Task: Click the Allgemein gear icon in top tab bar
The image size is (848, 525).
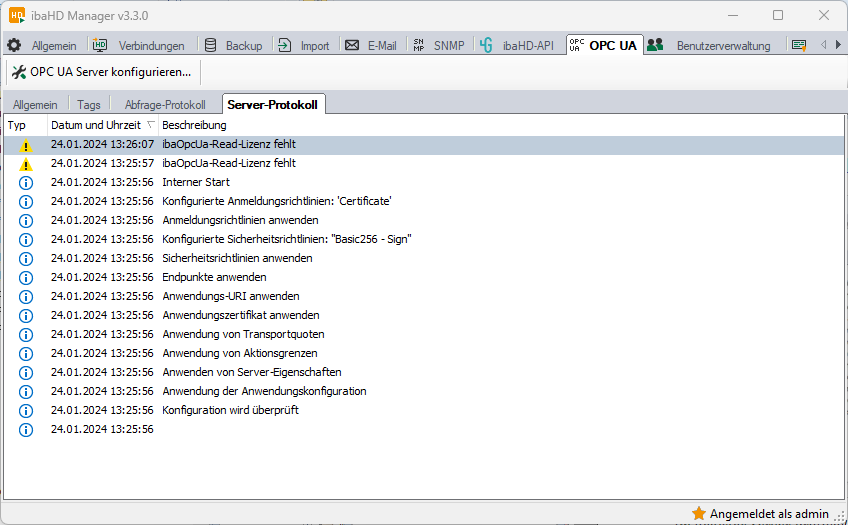Action: pyautogui.click(x=14, y=45)
